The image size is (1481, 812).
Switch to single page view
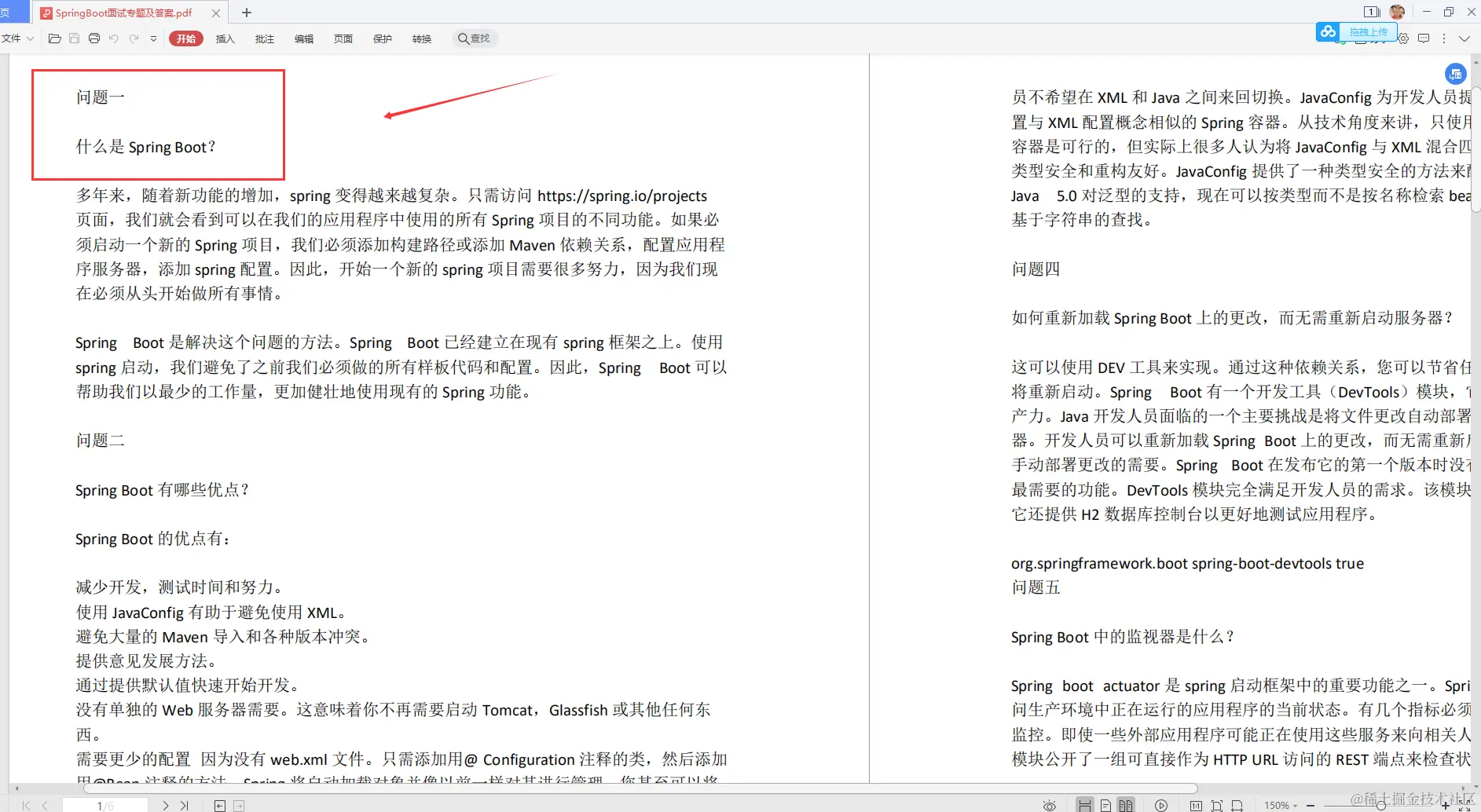(1105, 806)
